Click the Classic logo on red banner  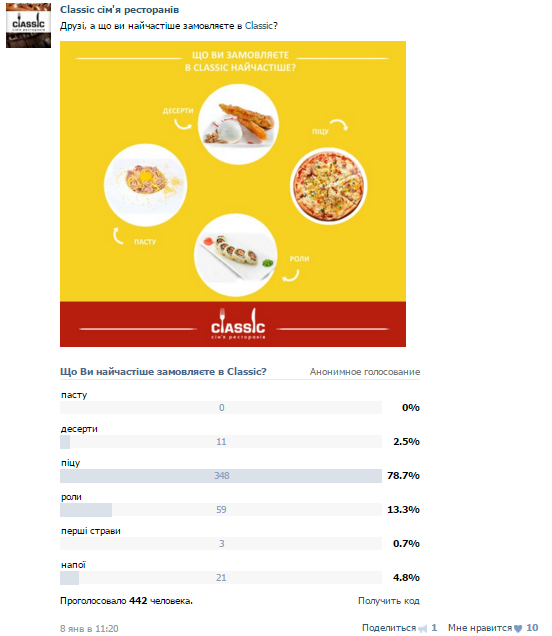(x=238, y=324)
